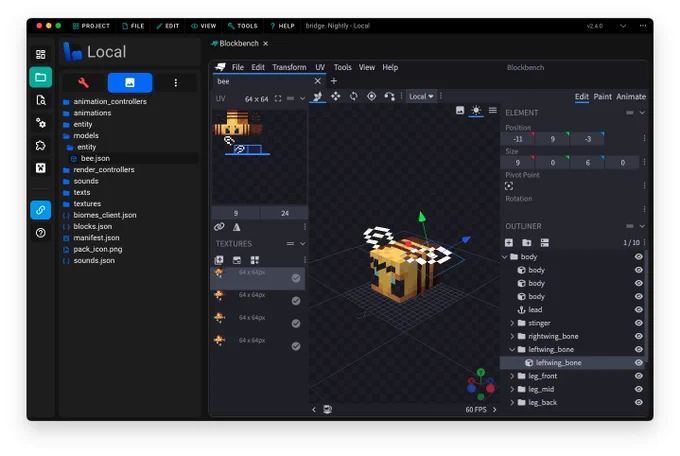
Task: Open the Local transform space dropdown
Action: [x=421, y=96]
